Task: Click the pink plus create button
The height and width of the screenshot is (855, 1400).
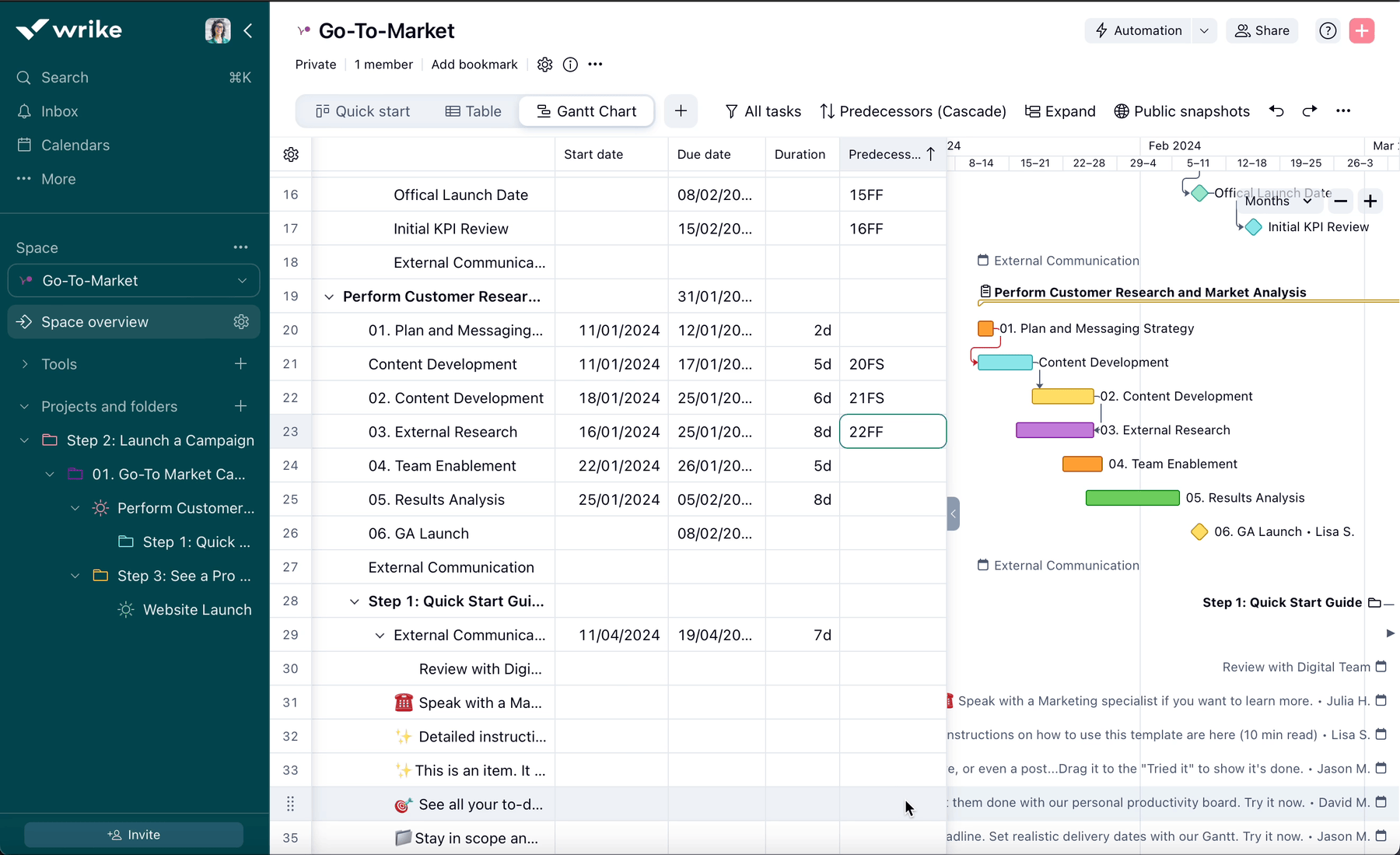Action: pos(1361,30)
